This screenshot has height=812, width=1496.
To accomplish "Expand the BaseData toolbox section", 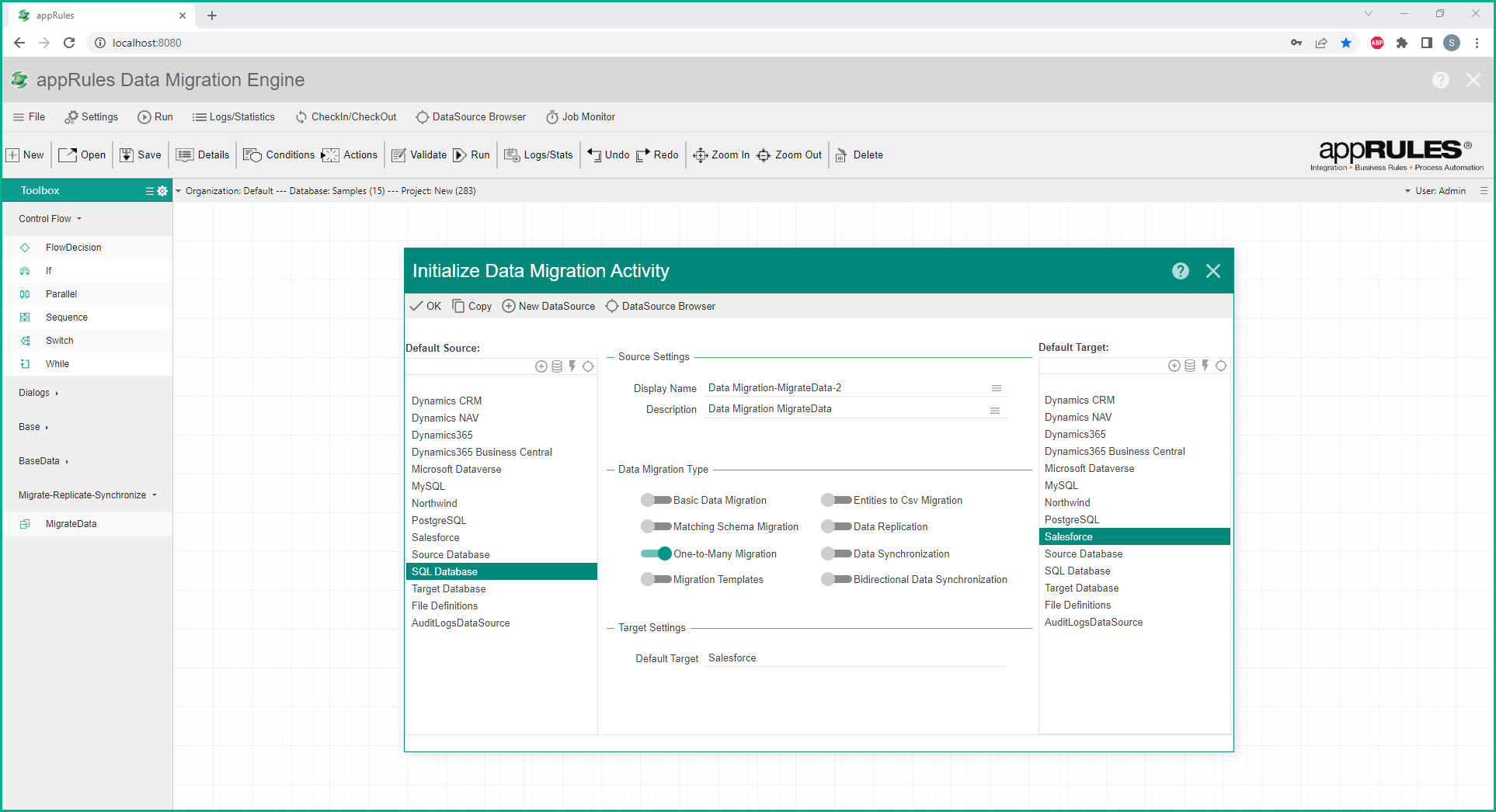I will pyautogui.click(x=44, y=461).
